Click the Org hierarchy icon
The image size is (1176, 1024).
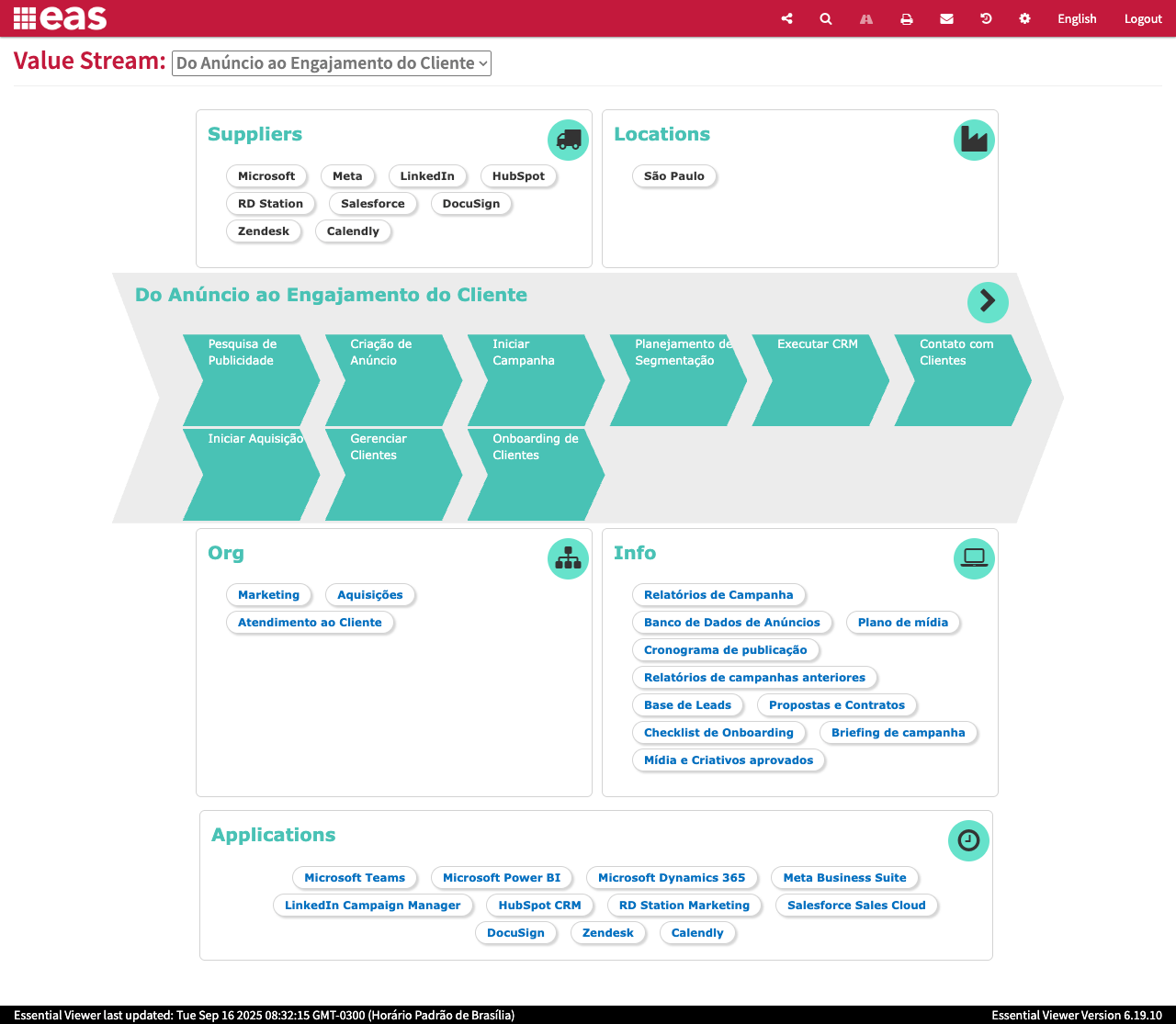coord(568,558)
